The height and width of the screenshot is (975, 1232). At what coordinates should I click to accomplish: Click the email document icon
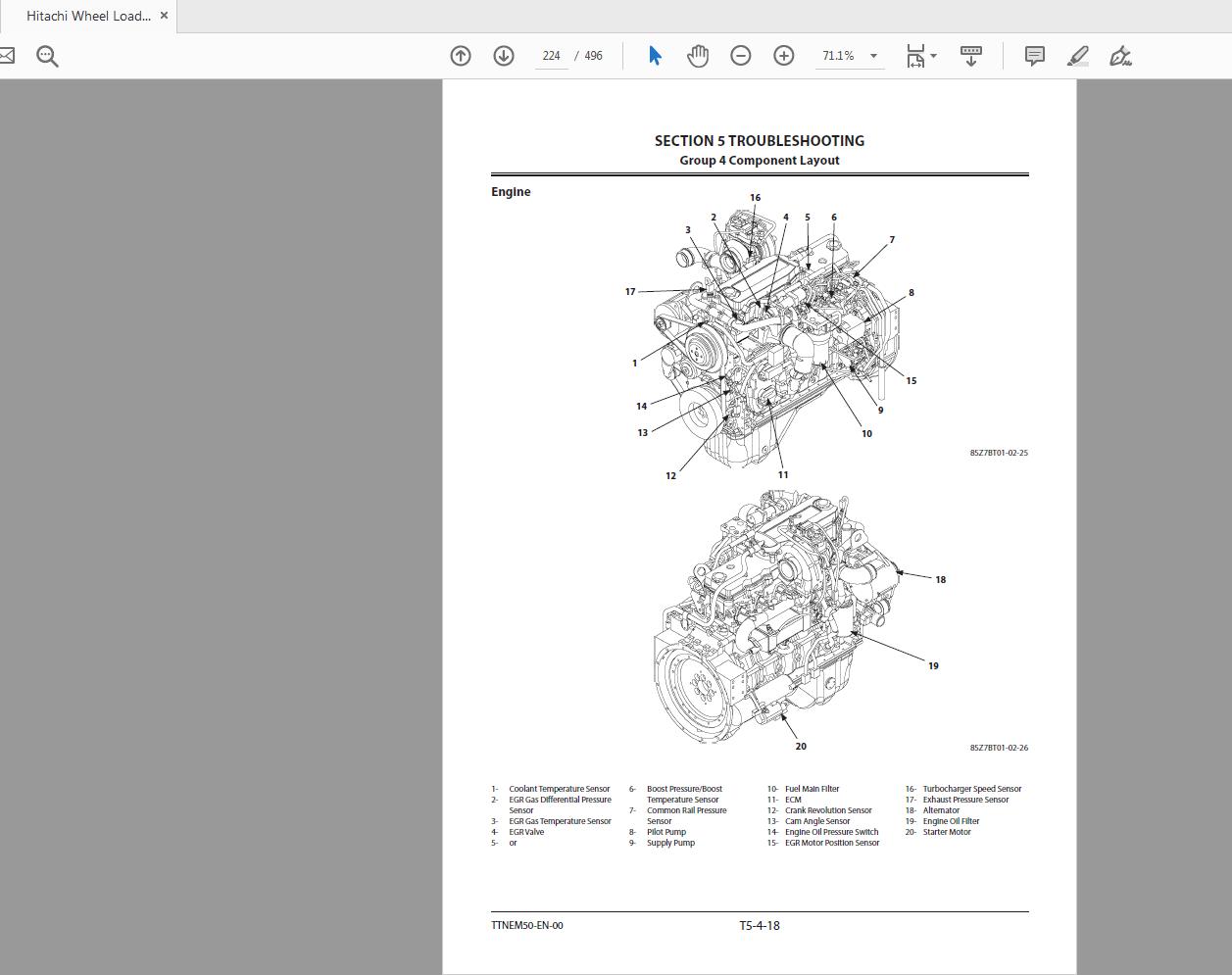(5, 56)
